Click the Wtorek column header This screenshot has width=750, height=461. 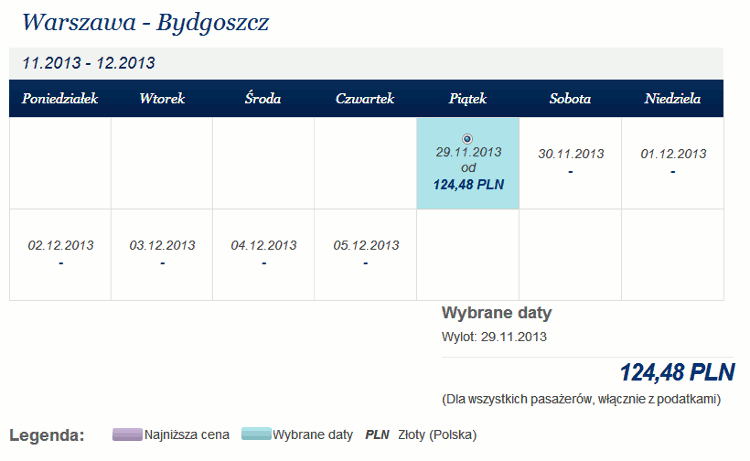click(x=162, y=99)
